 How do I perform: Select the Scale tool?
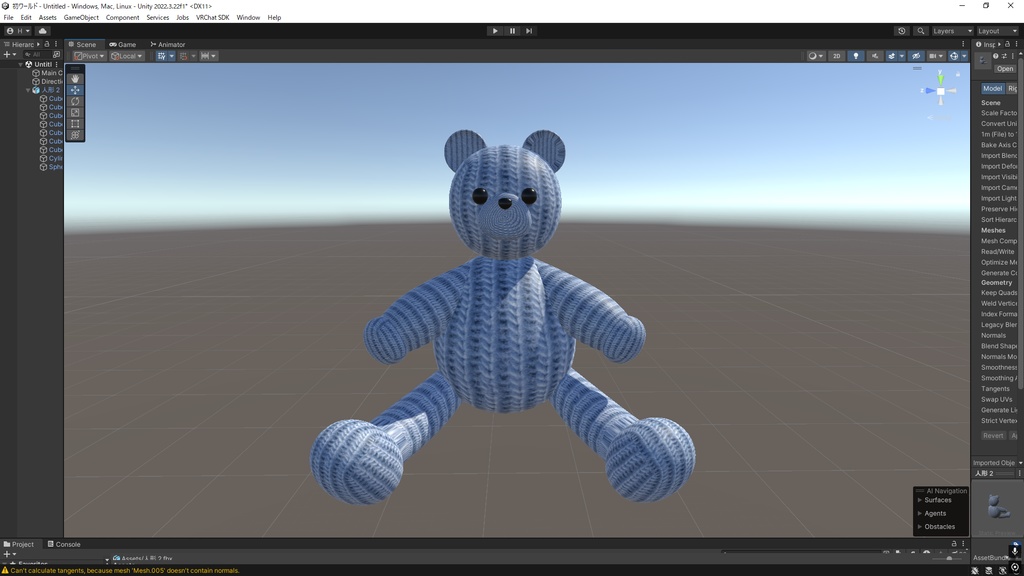75,112
